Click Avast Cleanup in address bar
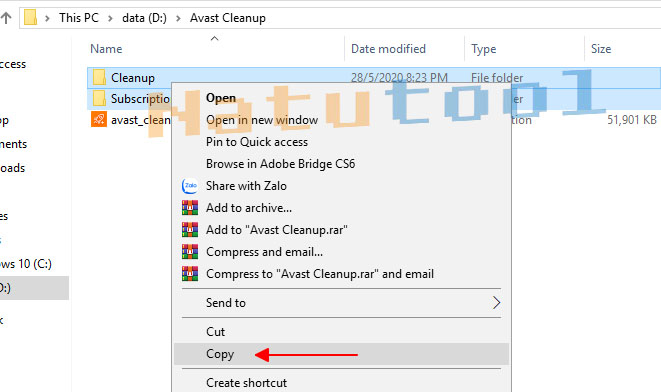The height and width of the screenshot is (392, 661). pyautogui.click(x=228, y=18)
